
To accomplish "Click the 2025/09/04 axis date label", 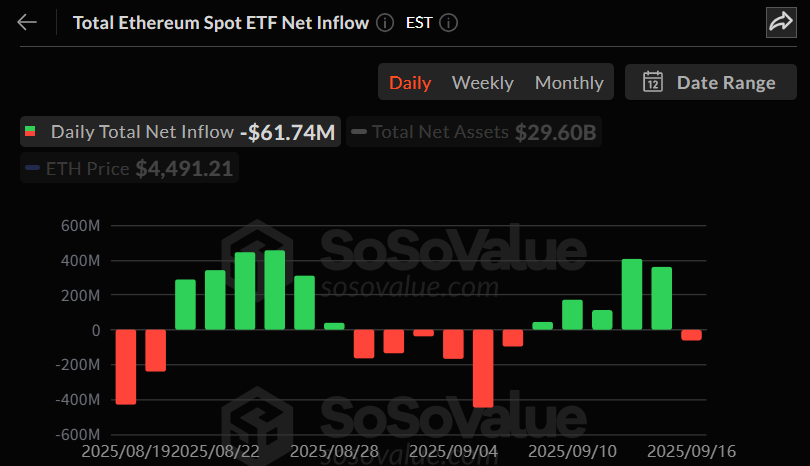I will [x=454, y=451].
